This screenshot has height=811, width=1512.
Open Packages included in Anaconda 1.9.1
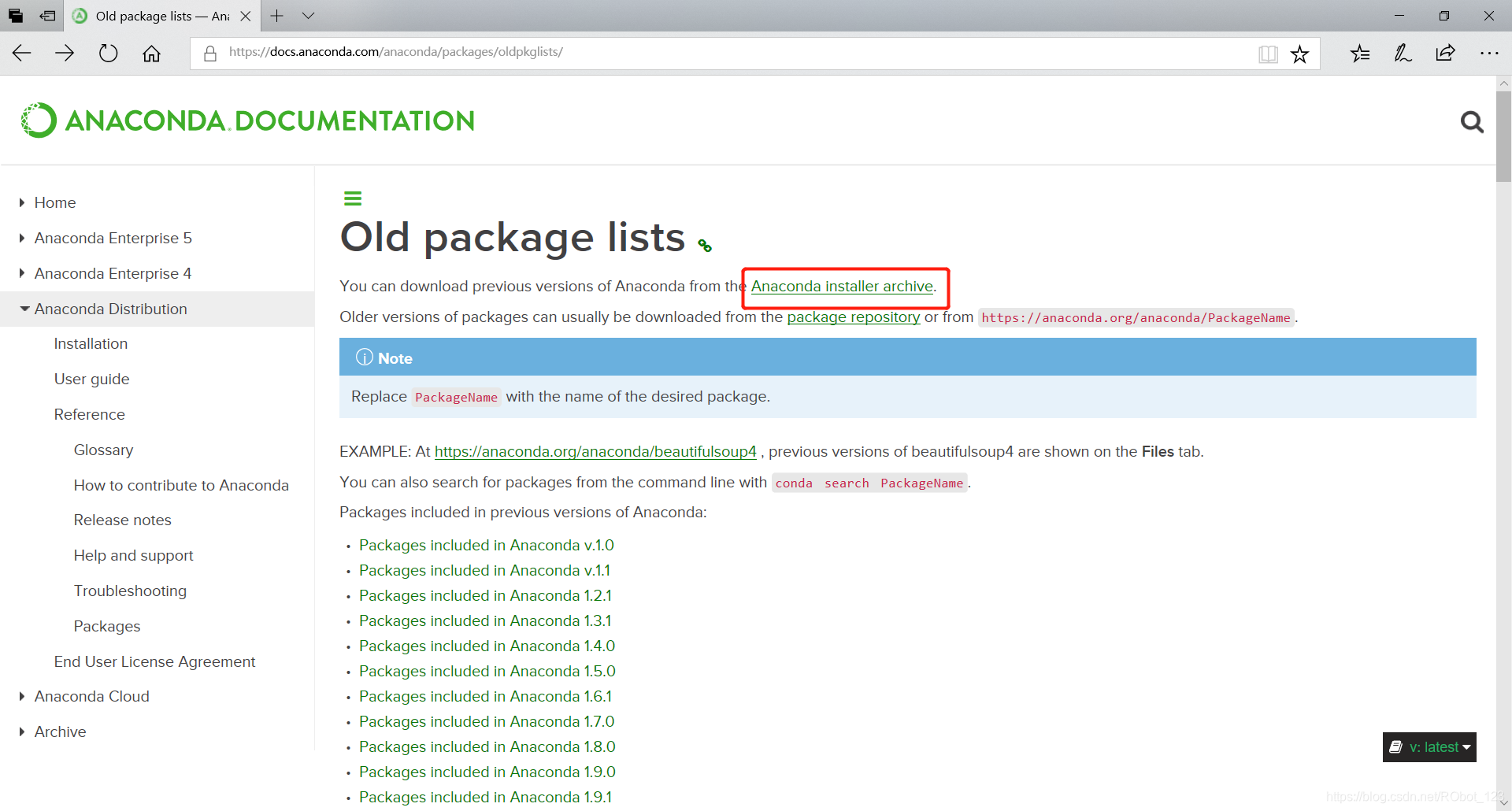click(x=485, y=797)
